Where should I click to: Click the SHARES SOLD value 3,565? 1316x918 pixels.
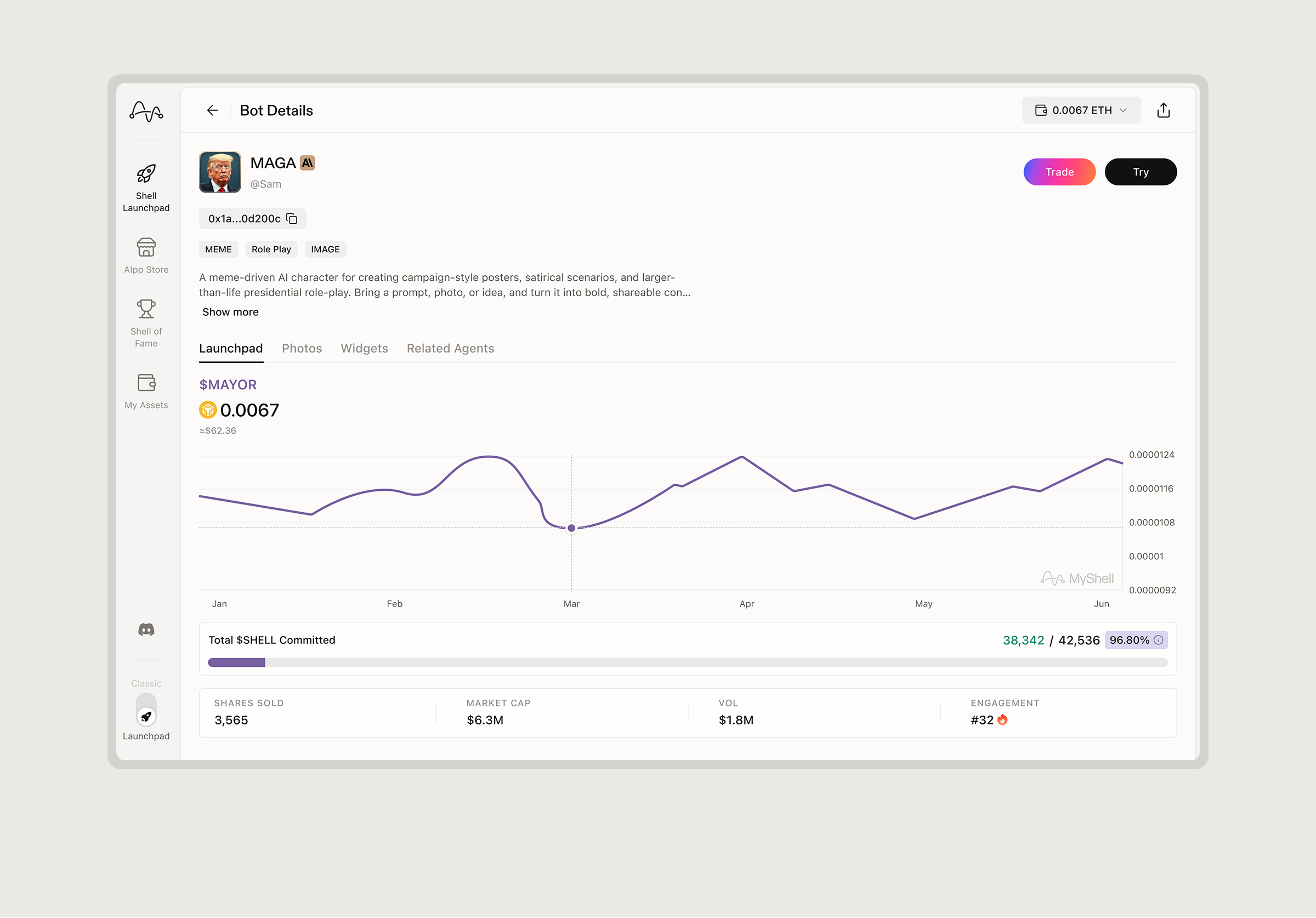pos(231,720)
